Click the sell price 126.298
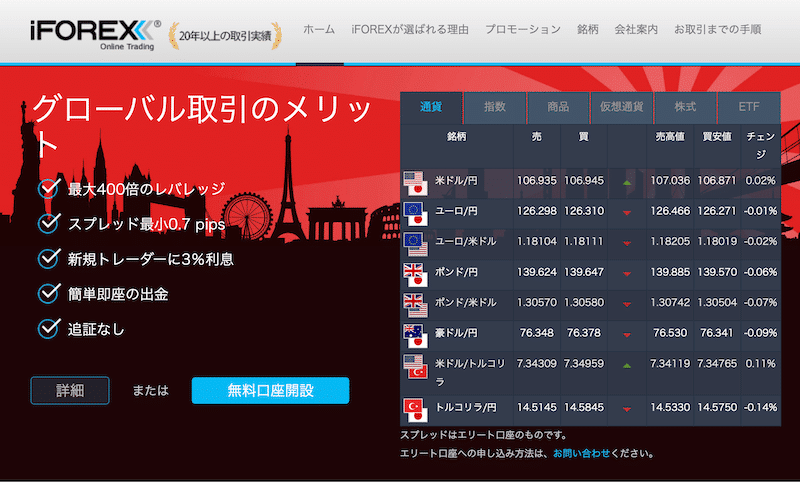Image resolution: width=800 pixels, height=485 pixels. click(537, 211)
